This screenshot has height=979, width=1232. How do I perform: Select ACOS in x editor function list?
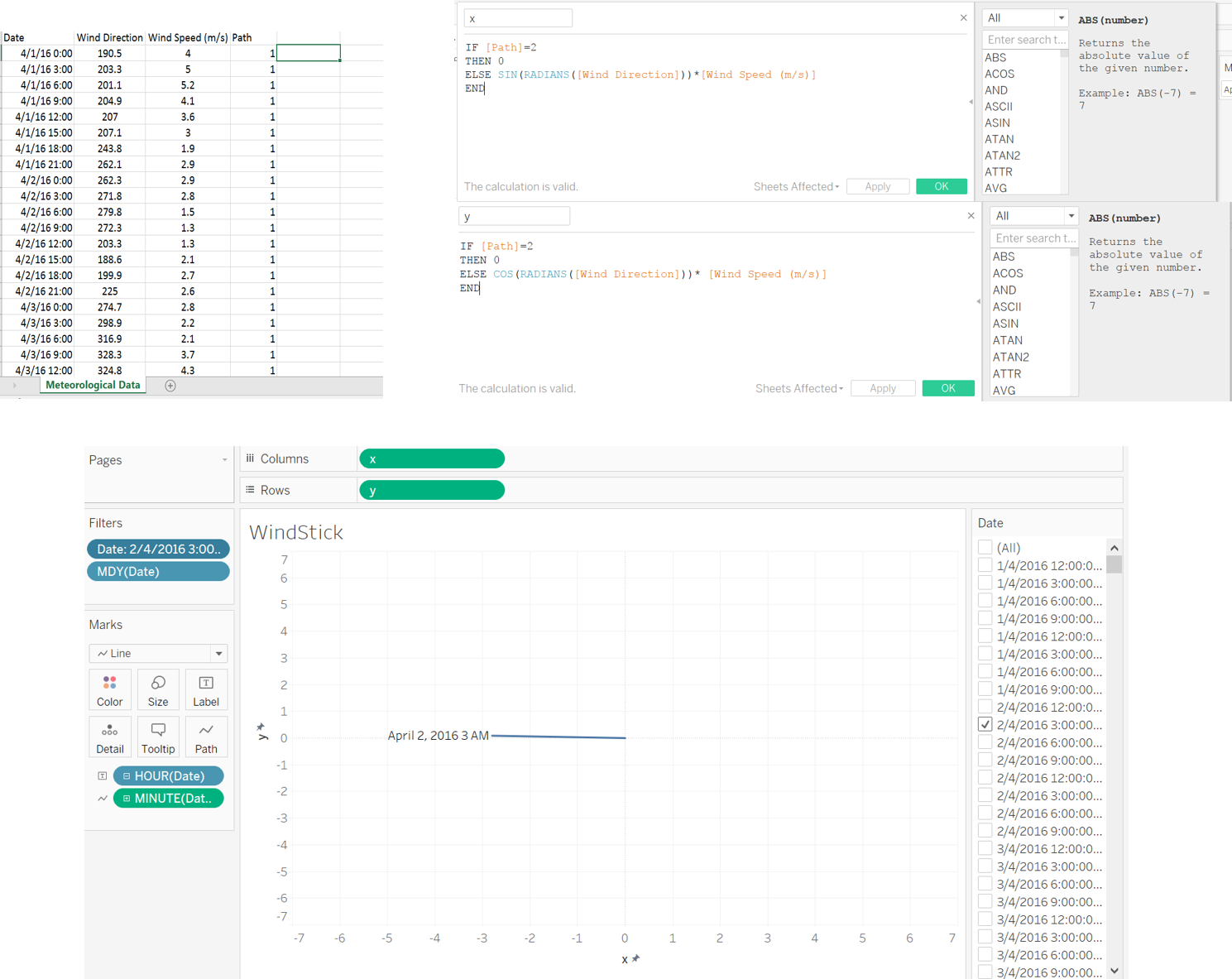[x=1000, y=74]
